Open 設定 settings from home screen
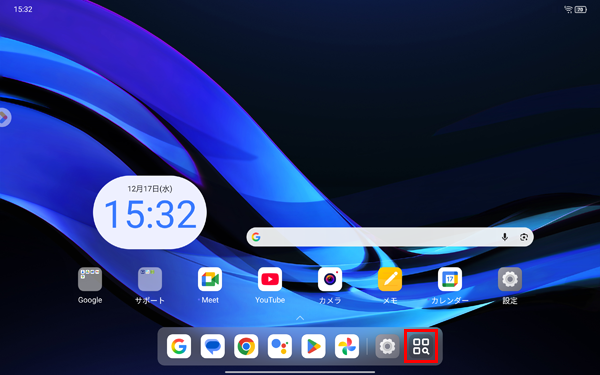Viewport: 600px width, 375px height. coord(510,279)
